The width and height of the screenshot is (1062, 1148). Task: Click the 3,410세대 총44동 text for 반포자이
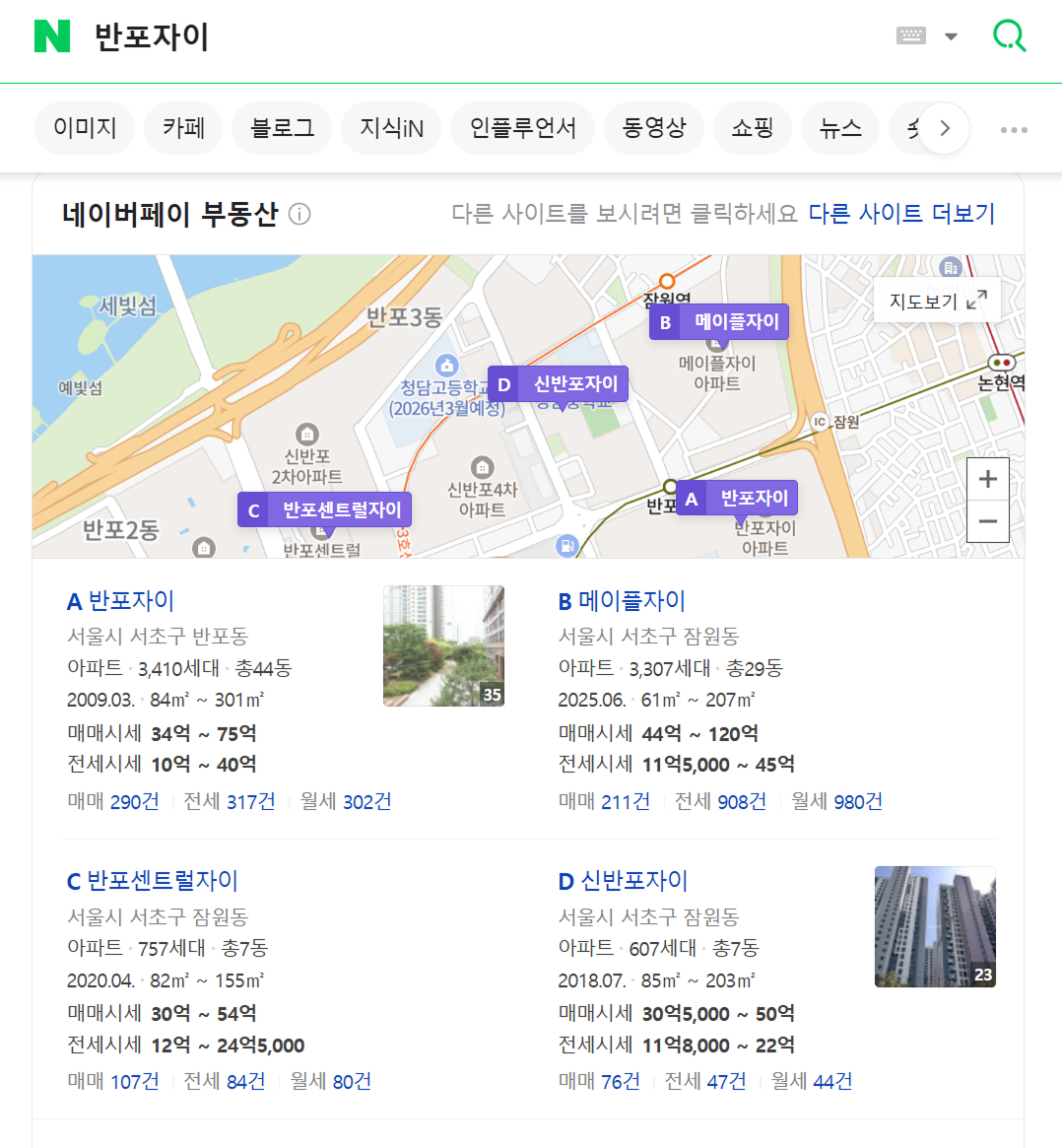tap(215, 668)
